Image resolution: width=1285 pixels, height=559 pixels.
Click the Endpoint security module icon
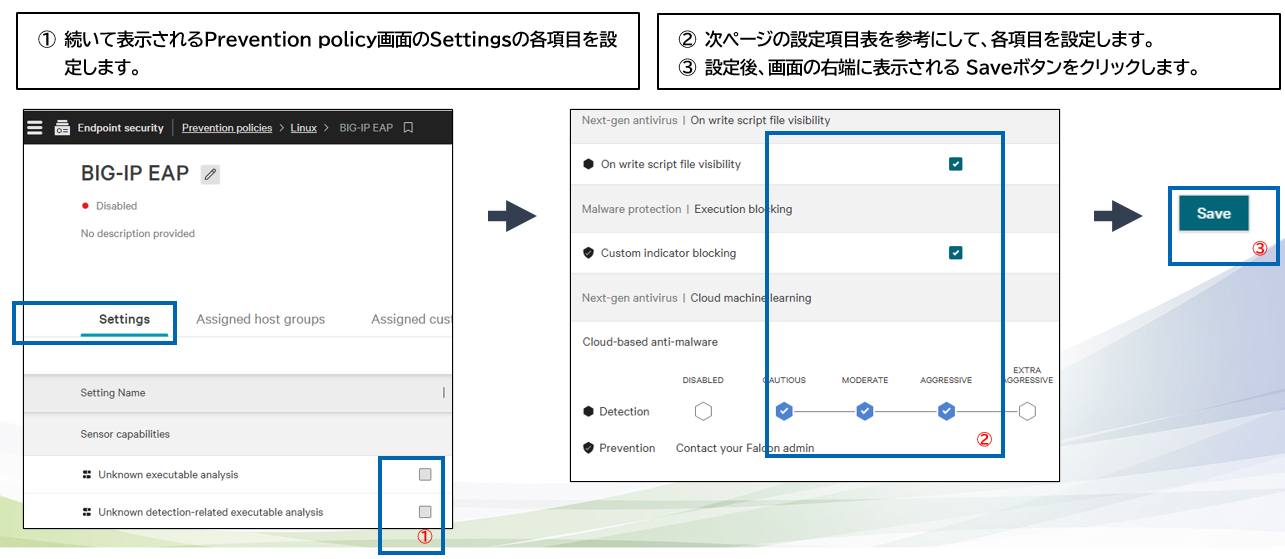(x=62, y=128)
